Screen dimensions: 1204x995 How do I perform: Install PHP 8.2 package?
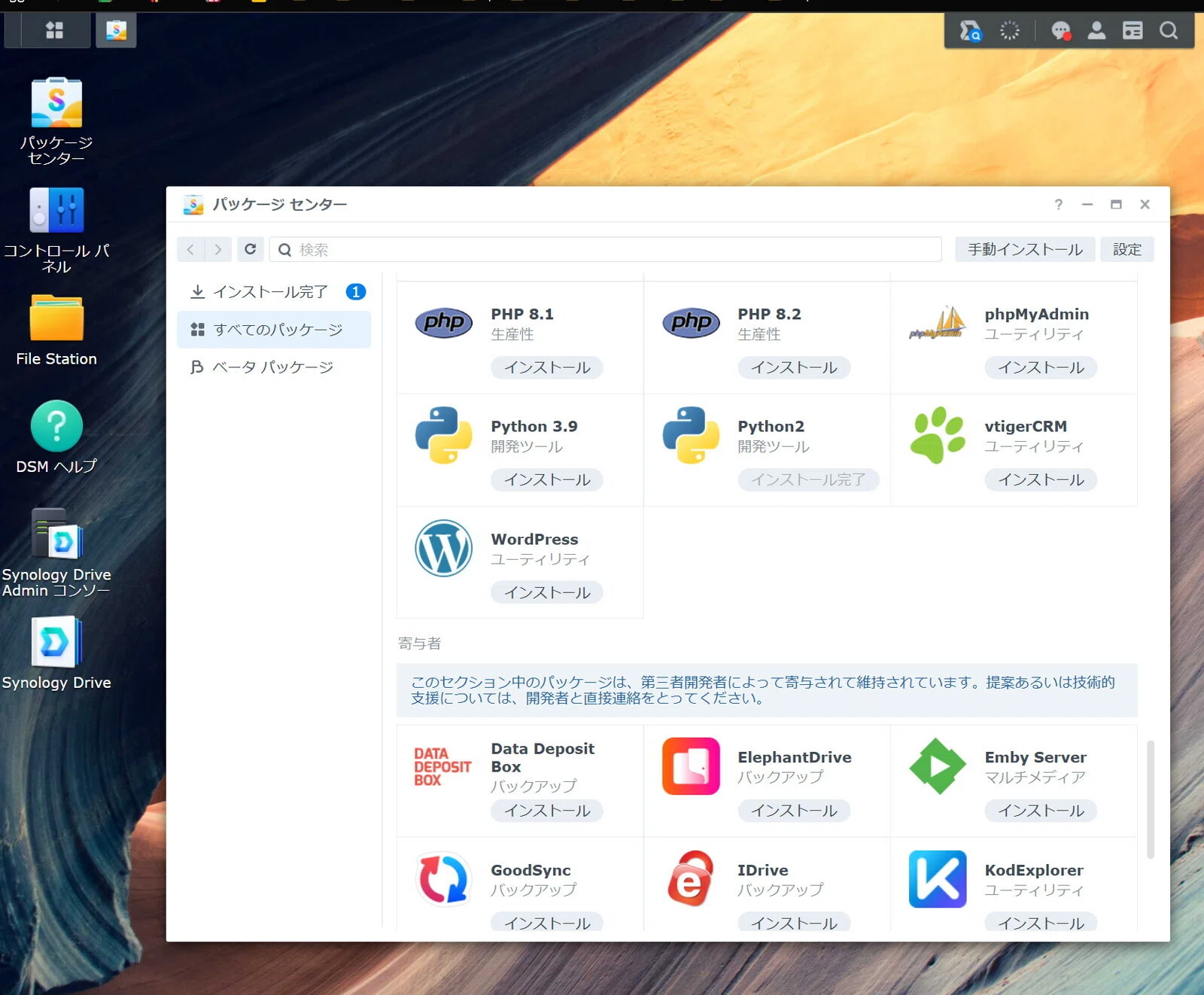point(794,367)
